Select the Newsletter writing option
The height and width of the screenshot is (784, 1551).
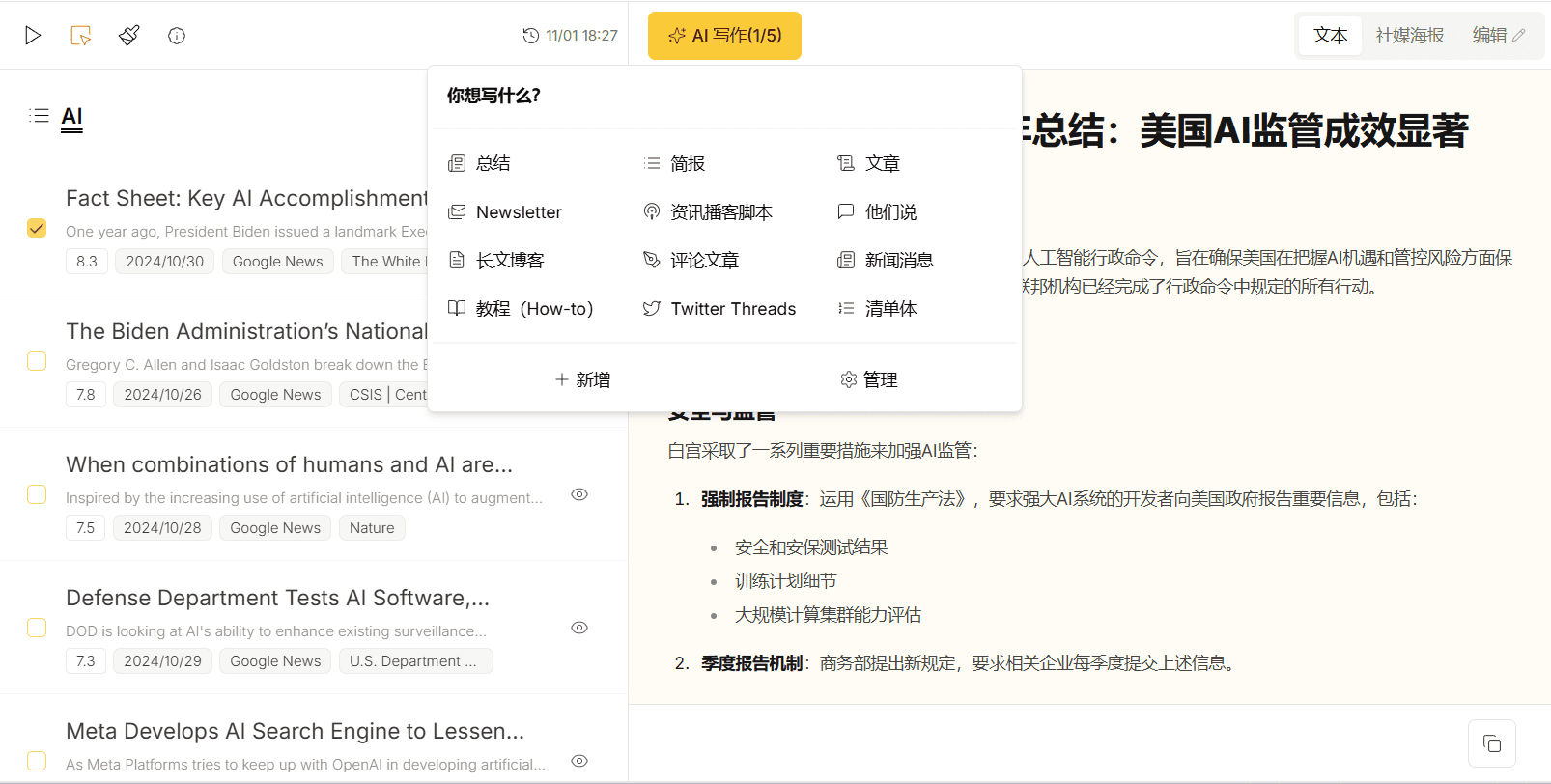(x=518, y=212)
